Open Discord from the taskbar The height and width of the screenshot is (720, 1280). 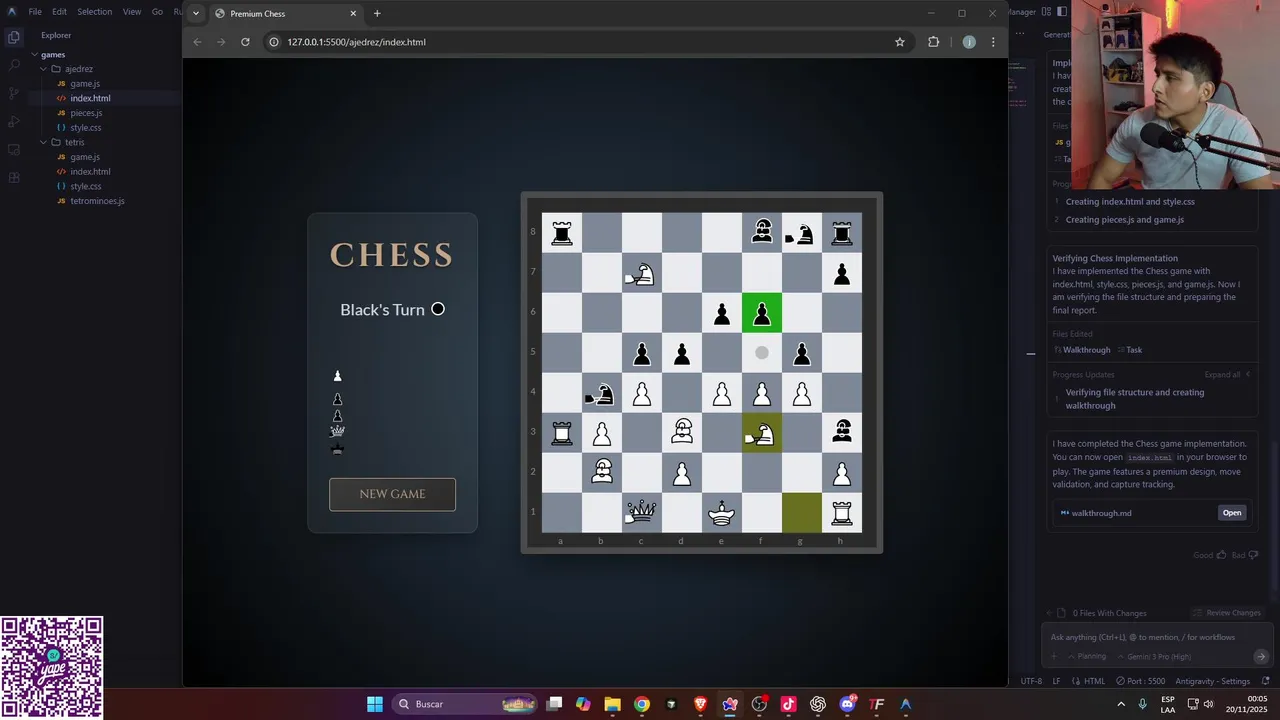point(848,704)
